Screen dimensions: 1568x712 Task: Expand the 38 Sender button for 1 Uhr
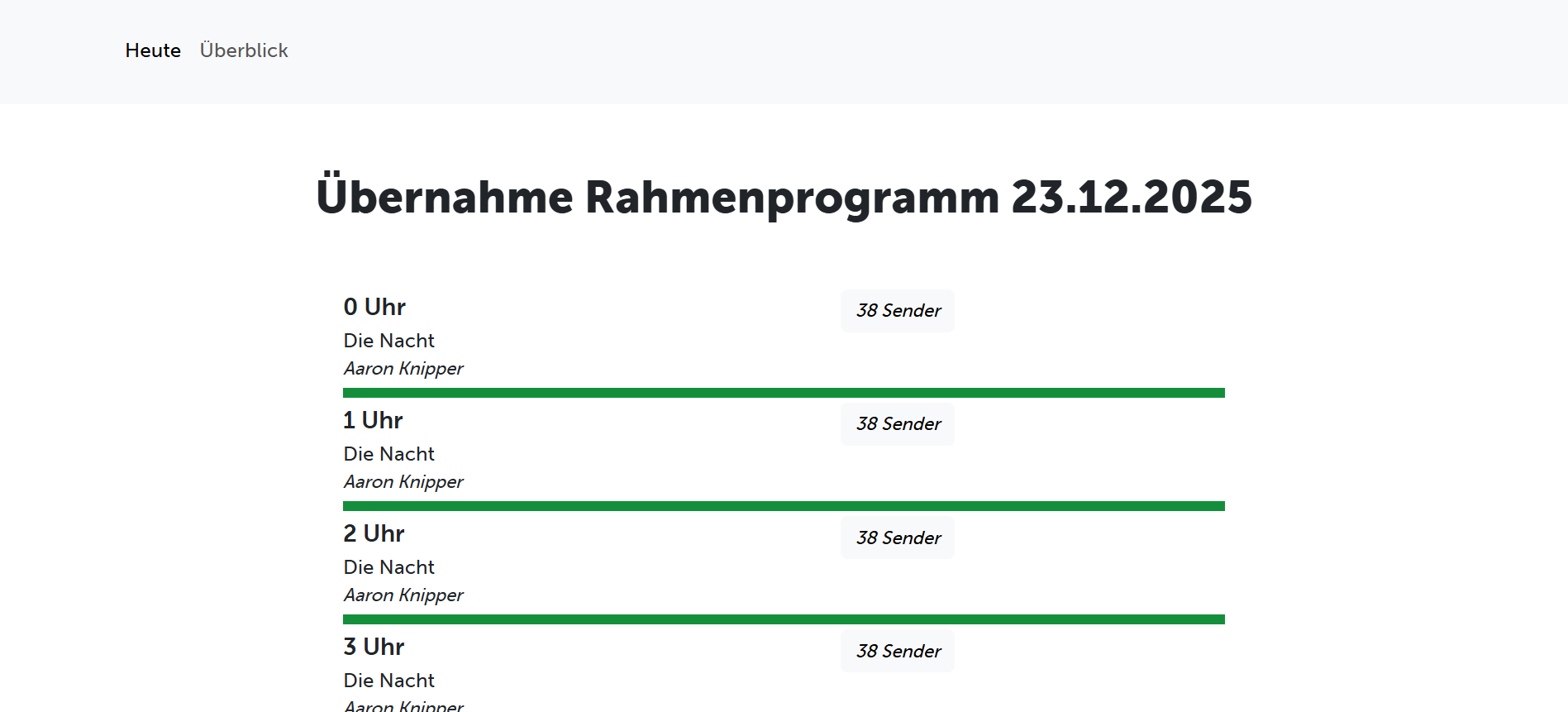click(x=898, y=424)
